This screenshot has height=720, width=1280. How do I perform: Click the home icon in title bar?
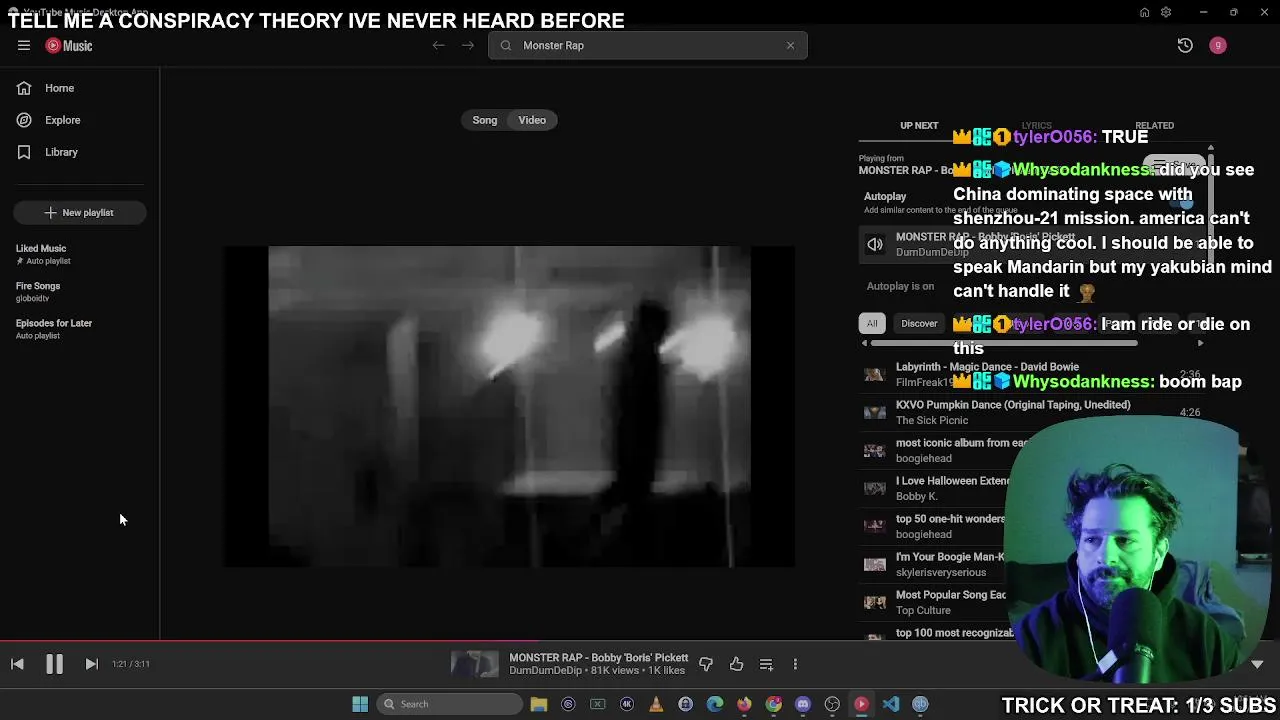[x=1144, y=12]
